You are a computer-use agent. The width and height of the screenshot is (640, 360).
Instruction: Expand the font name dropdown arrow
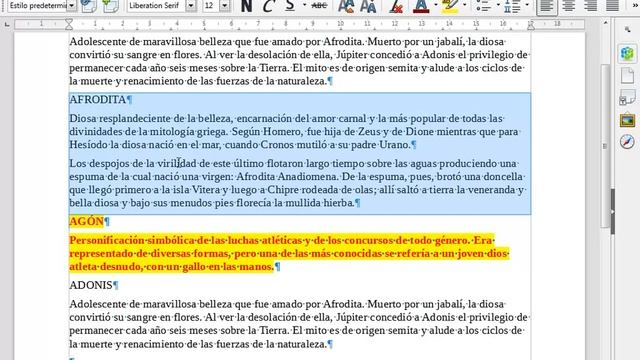[x=191, y=6]
